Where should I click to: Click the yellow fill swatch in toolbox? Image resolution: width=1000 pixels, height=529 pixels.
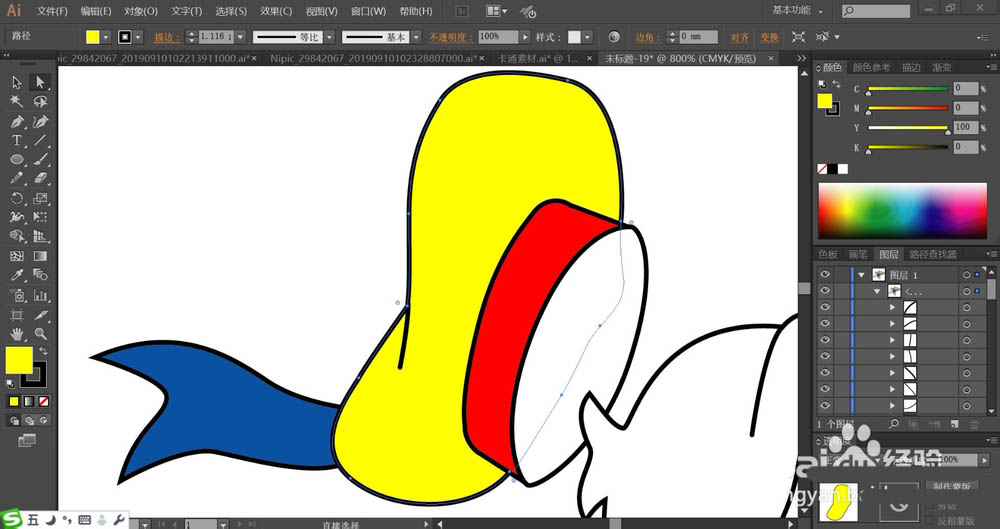[x=18, y=361]
